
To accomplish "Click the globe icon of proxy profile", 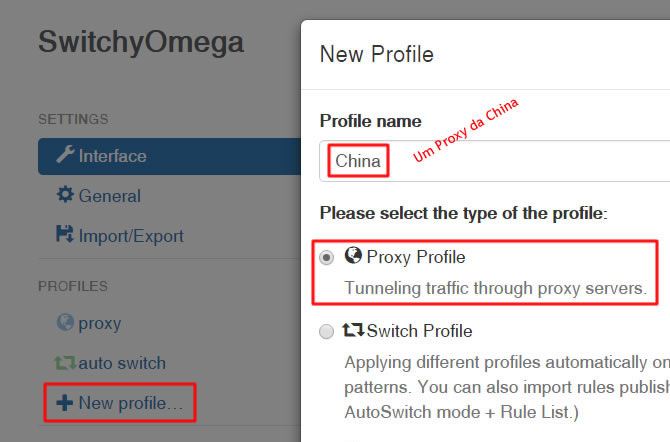I will coord(65,322).
